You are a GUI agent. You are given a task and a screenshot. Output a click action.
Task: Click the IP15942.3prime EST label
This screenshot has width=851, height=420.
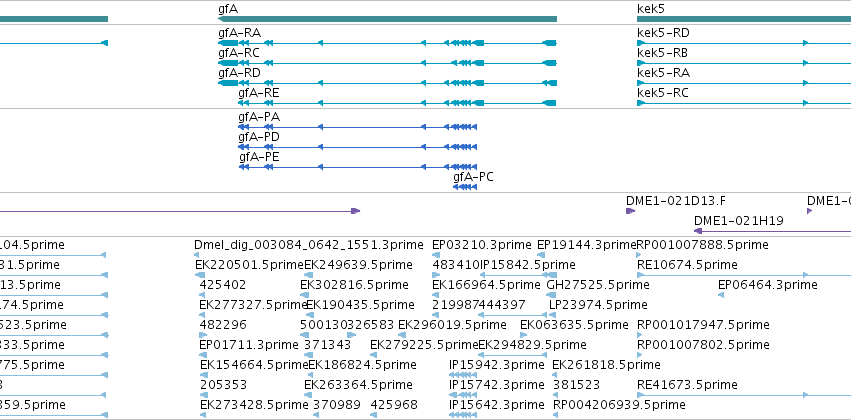click(x=497, y=365)
